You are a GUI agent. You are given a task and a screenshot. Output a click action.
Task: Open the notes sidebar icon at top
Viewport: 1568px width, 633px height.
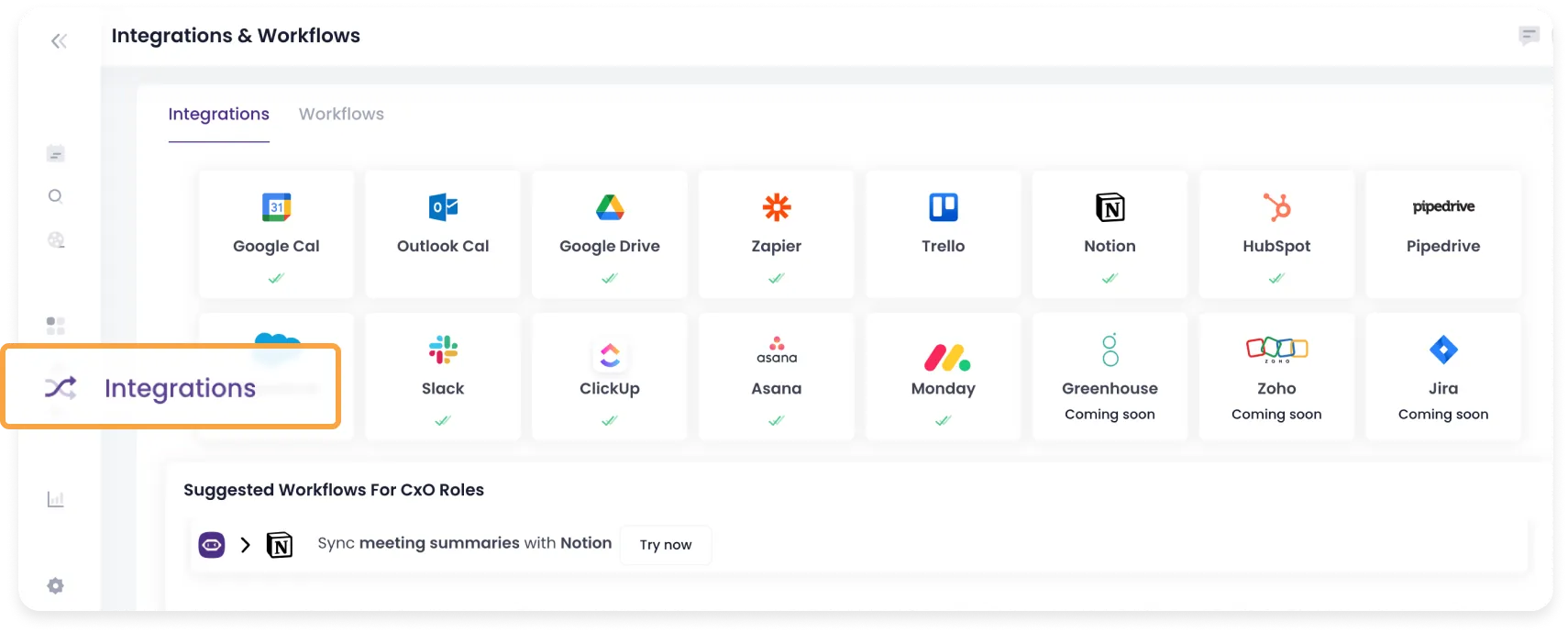tap(55, 153)
